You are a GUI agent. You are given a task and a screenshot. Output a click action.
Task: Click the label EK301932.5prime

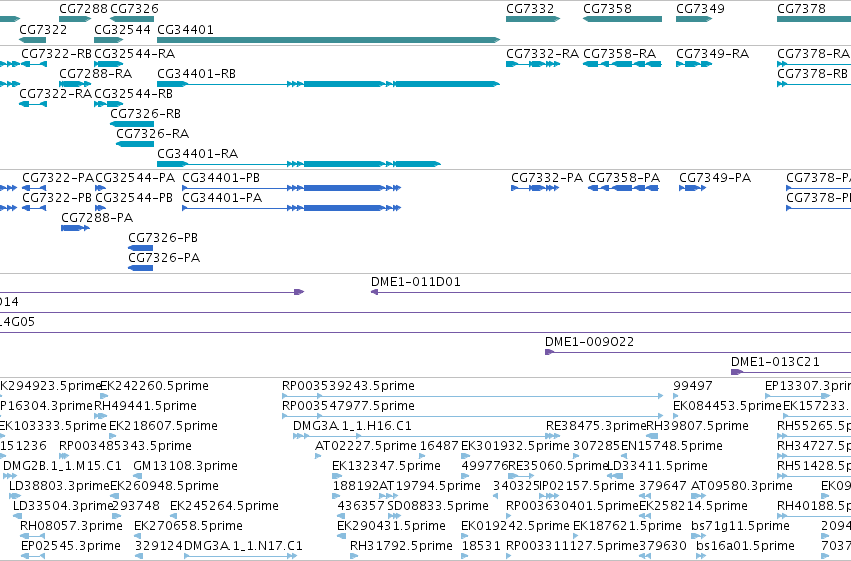pos(516,446)
